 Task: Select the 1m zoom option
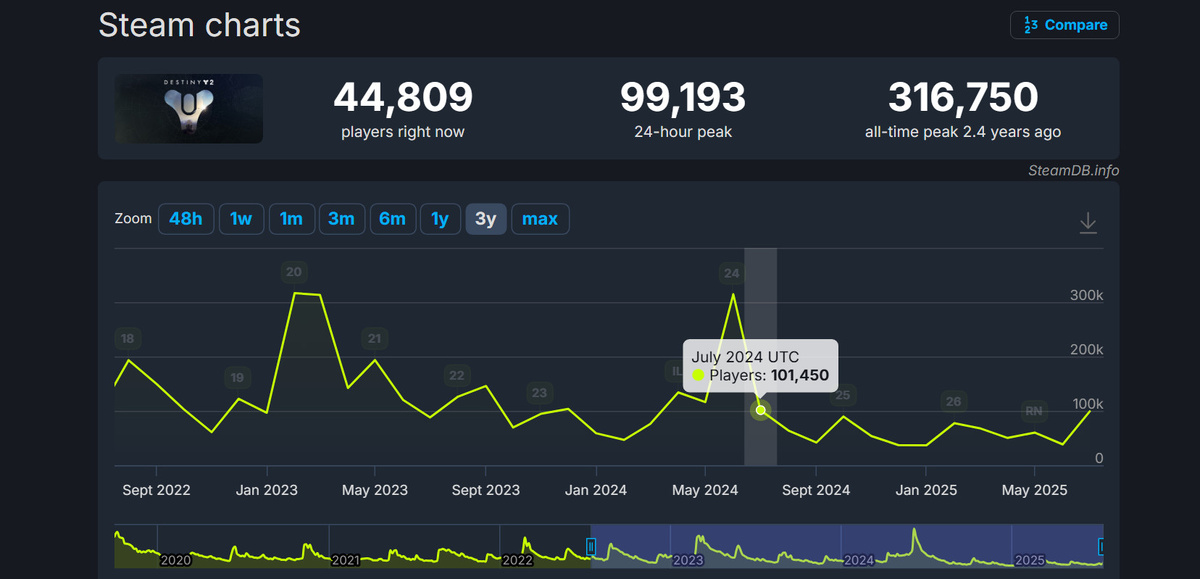[291, 218]
